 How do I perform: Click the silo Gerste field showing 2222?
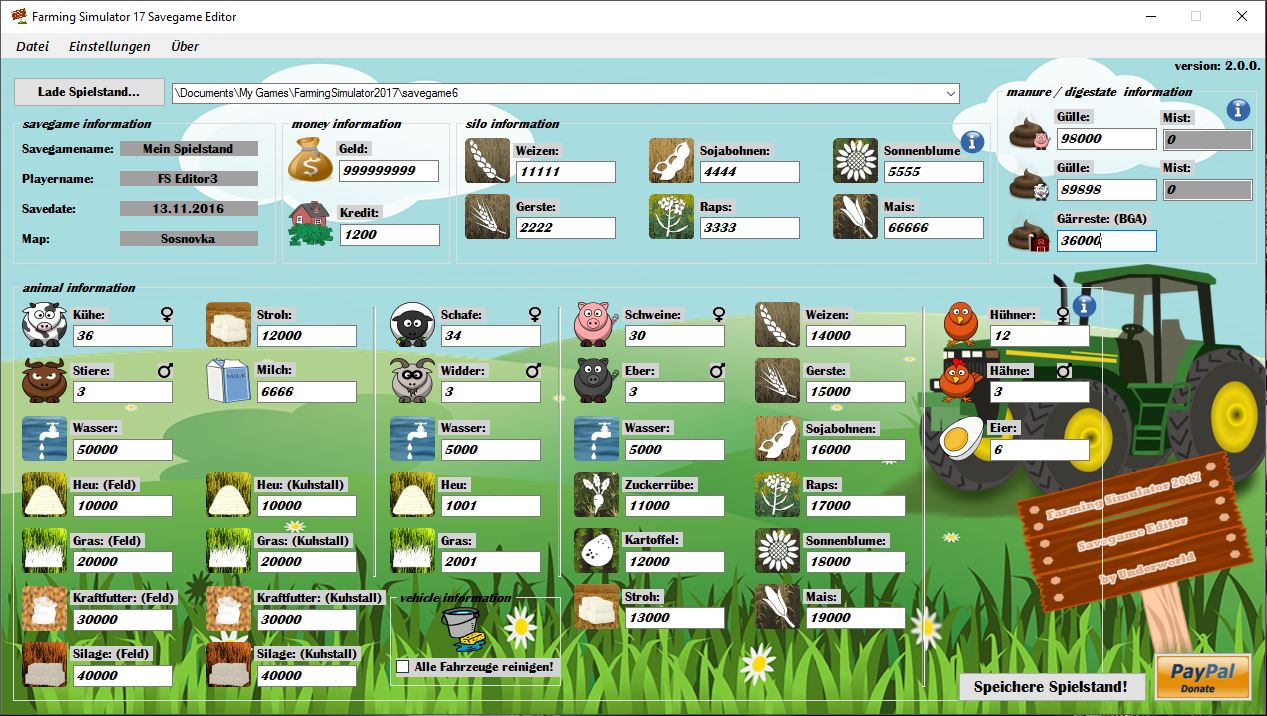tap(565, 227)
